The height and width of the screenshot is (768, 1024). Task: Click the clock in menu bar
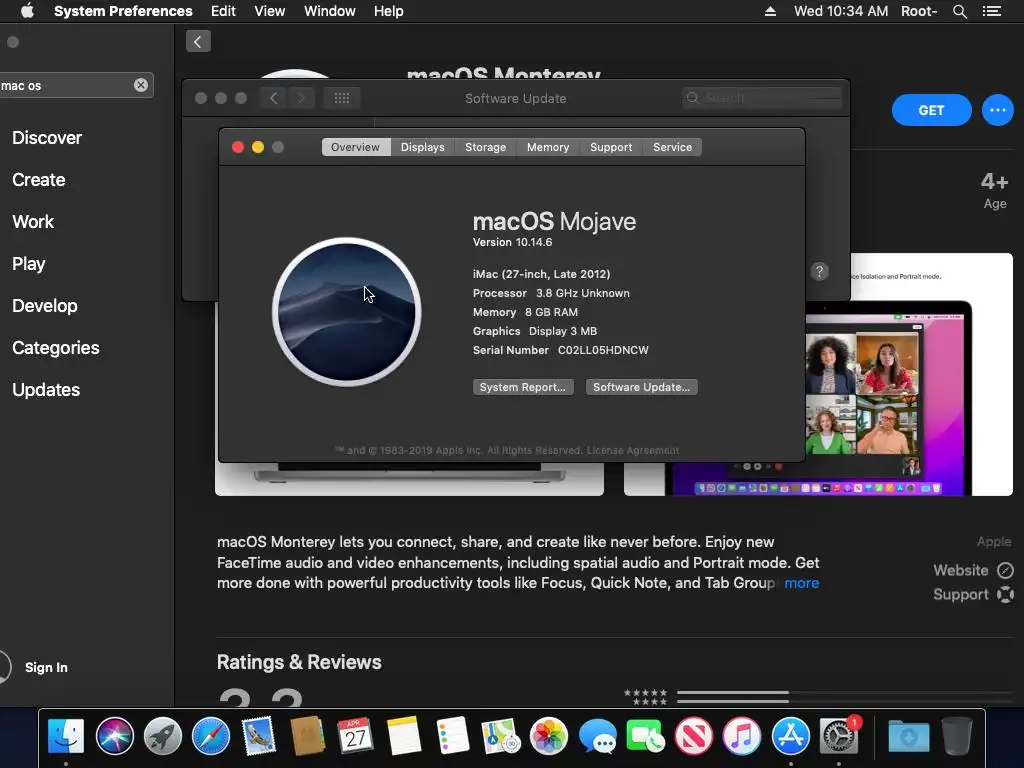coord(840,11)
